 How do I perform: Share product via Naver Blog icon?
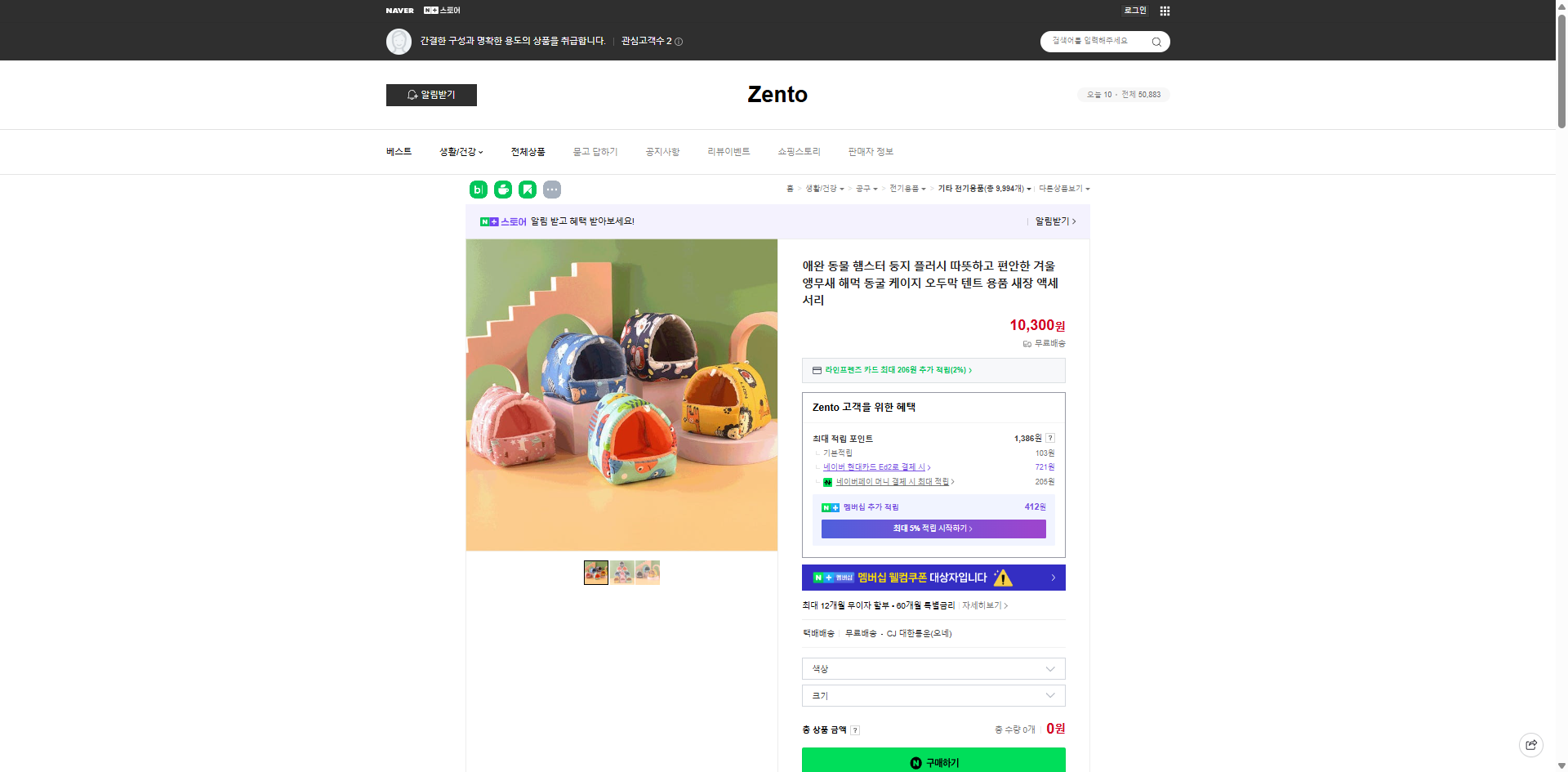[477, 189]
